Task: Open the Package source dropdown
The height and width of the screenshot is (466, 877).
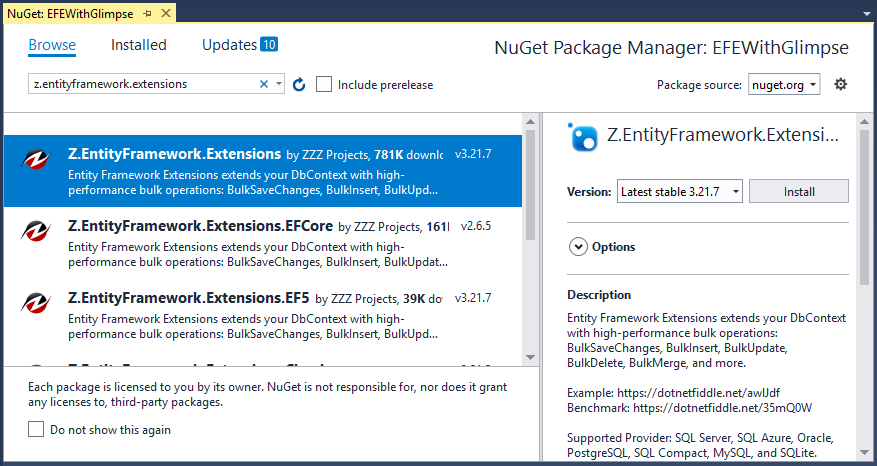Action: (x=784, y=84)
